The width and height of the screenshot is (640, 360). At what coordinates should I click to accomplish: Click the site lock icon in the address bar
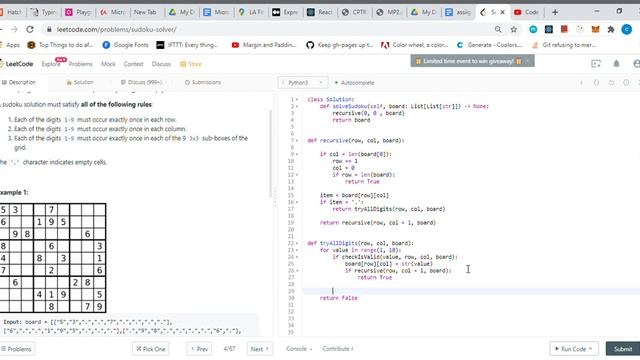click(x=49, y=29)
